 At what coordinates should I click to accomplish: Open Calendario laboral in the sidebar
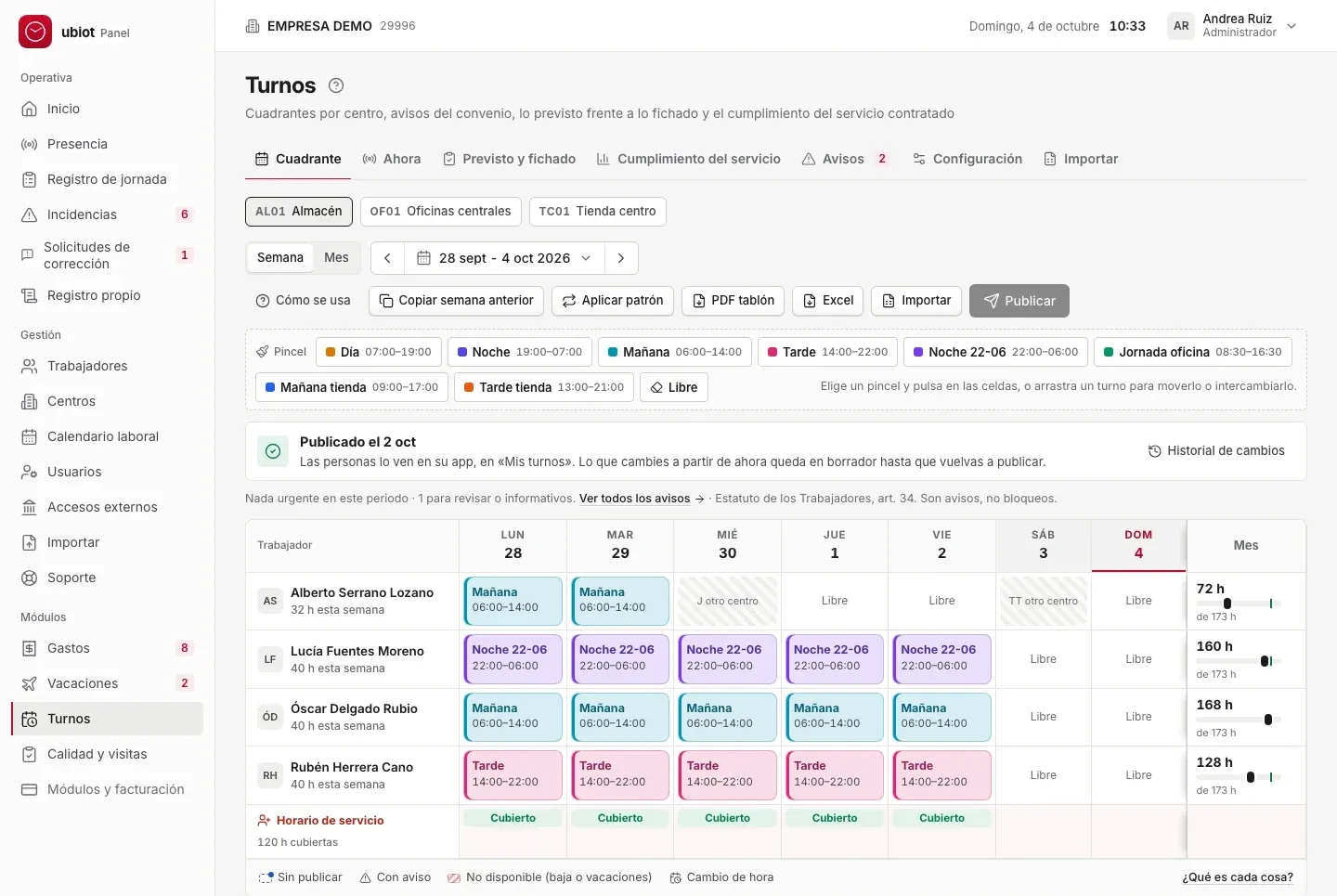pos(107,436)
